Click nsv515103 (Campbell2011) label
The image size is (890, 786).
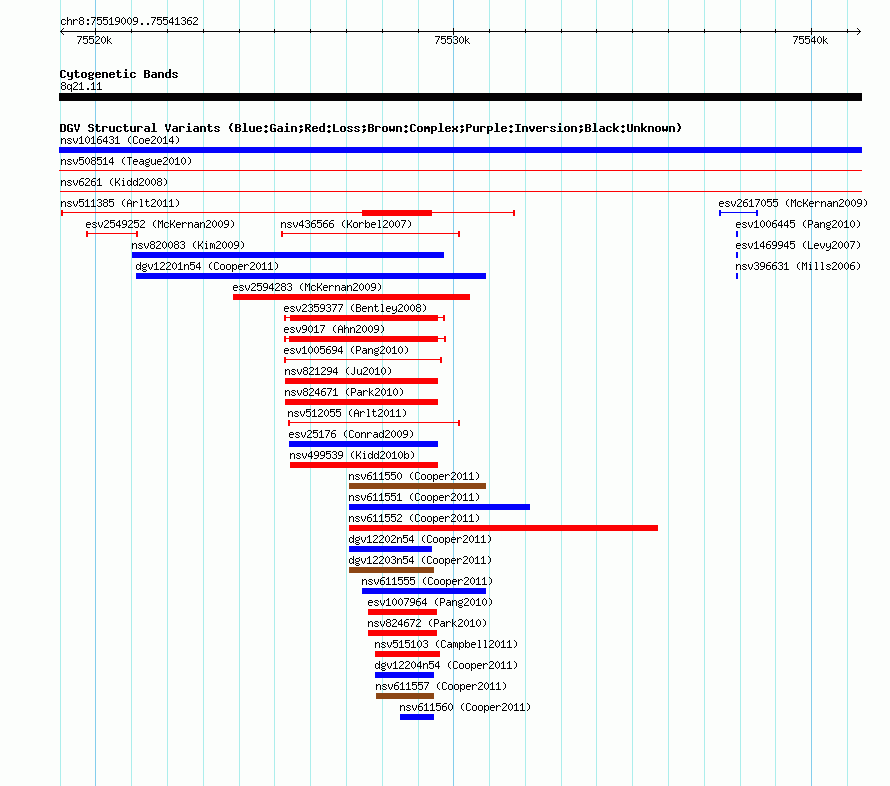coord(446,644)
